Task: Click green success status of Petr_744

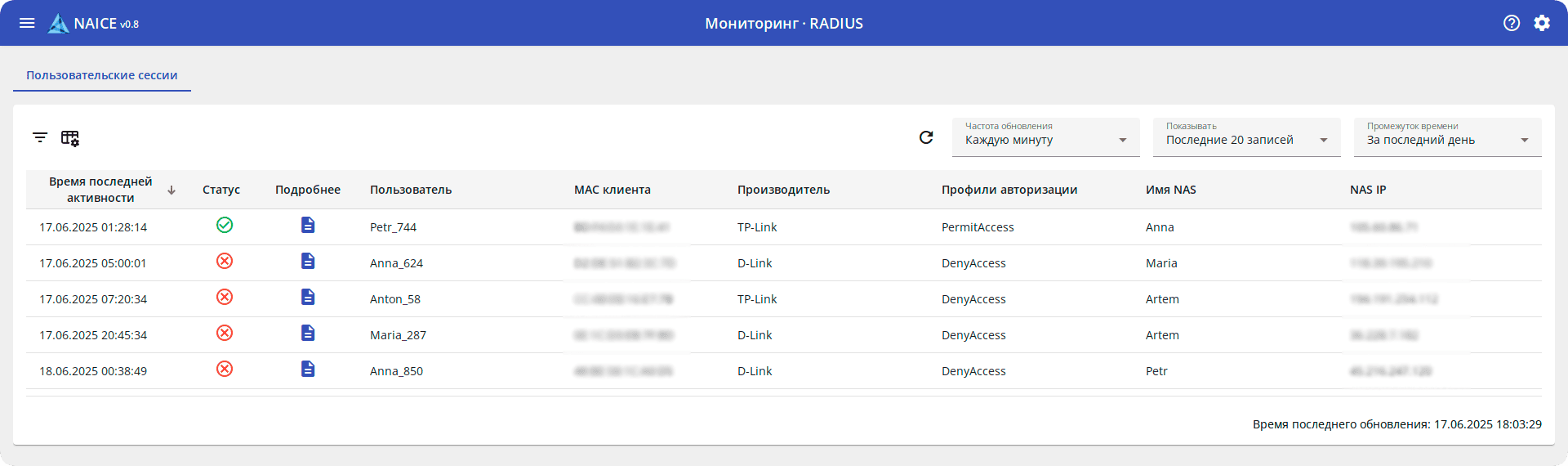Action: [225, 225]
